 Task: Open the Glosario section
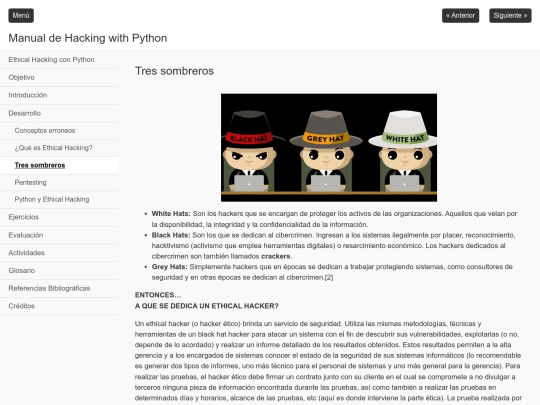(59, 271)
